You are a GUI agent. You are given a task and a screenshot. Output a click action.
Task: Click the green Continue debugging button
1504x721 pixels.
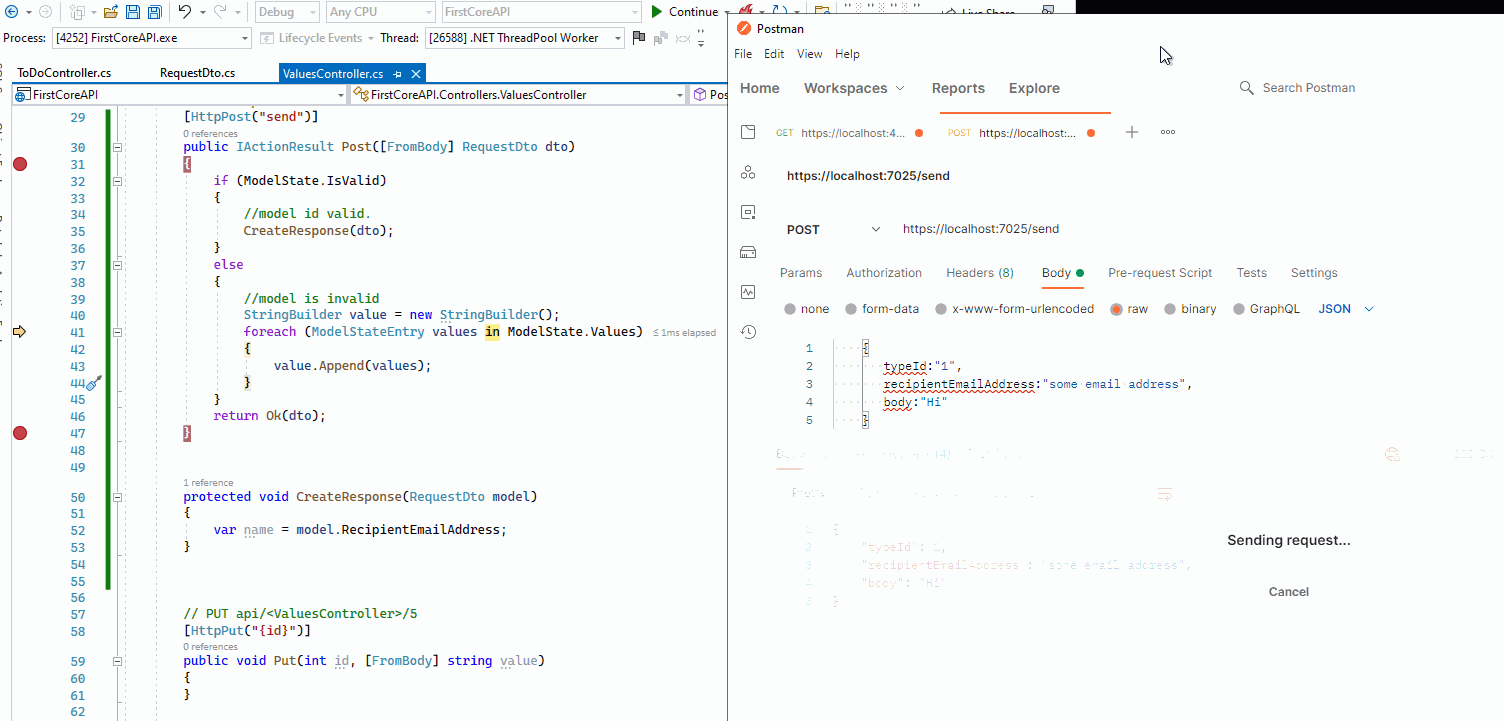click(685, 12)
